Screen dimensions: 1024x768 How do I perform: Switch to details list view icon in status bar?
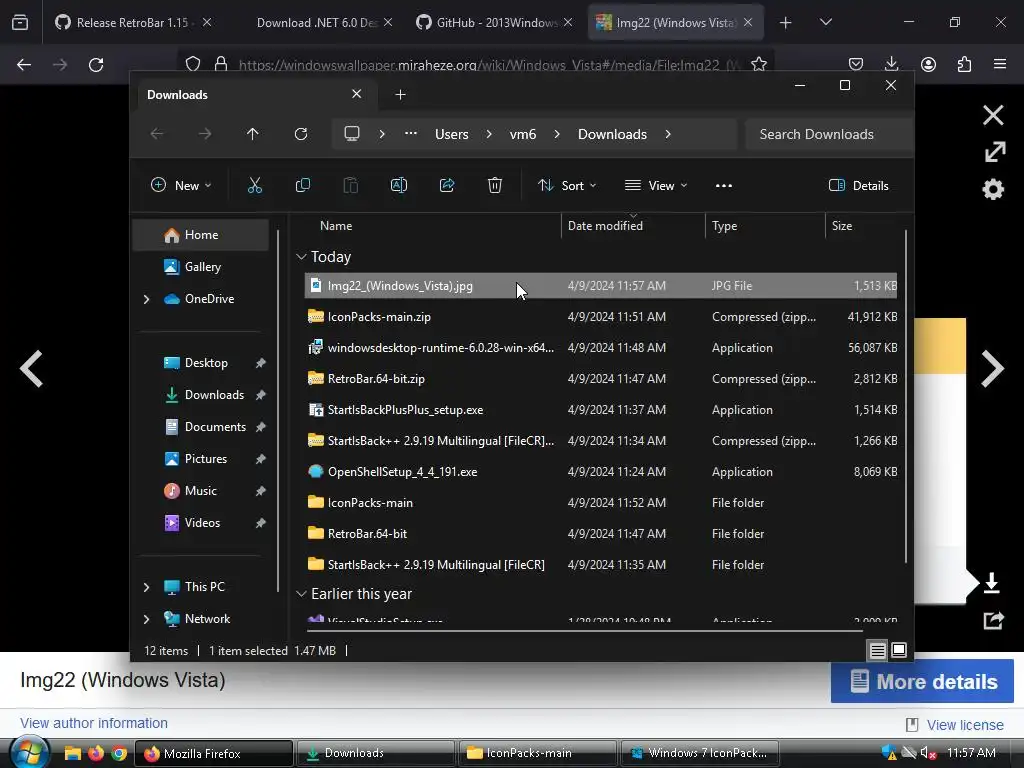(878, 650)
